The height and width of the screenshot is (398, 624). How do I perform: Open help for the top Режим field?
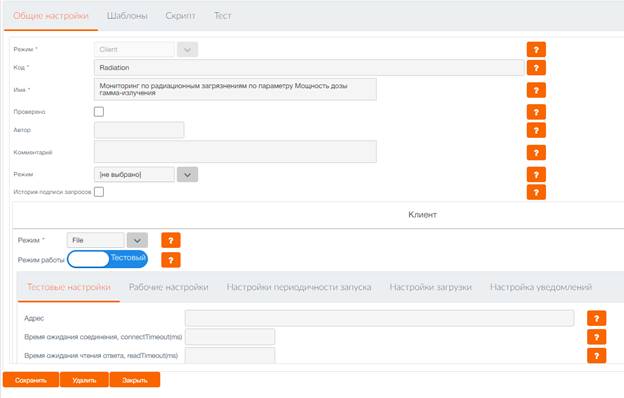click(x=536, y=50)
